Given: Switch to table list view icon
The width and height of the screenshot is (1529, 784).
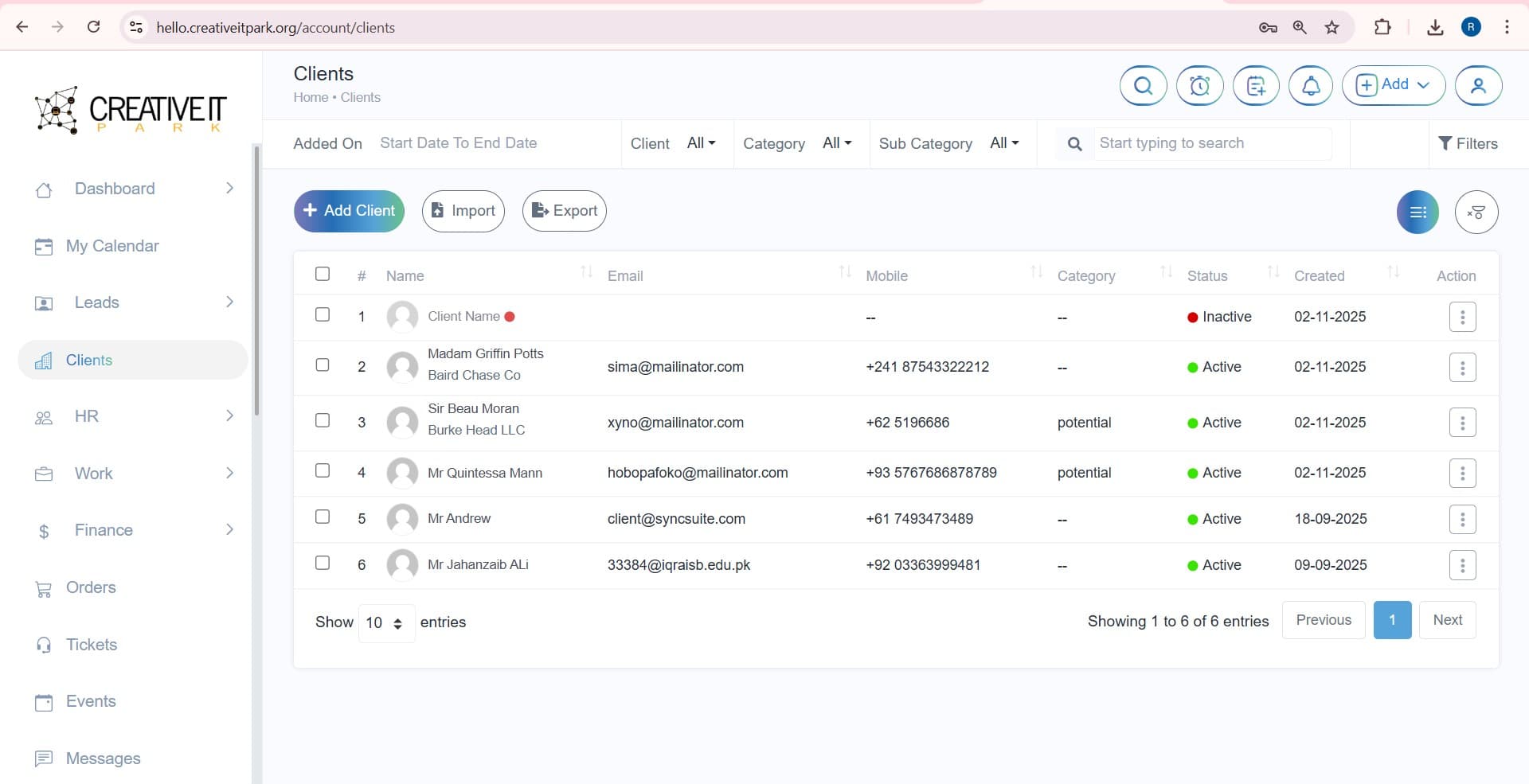Looking at the screenshot, I should pyautogui.click(x=1418, y=212).
